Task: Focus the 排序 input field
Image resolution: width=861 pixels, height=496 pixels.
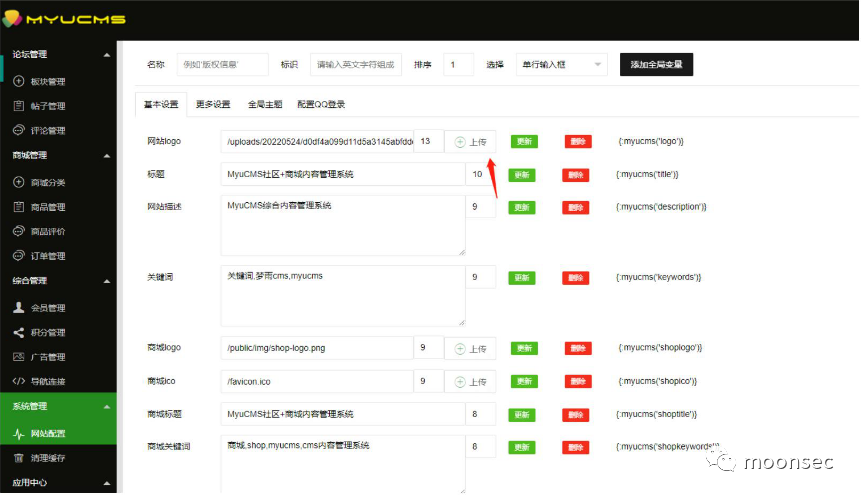Action: [459, 65]
